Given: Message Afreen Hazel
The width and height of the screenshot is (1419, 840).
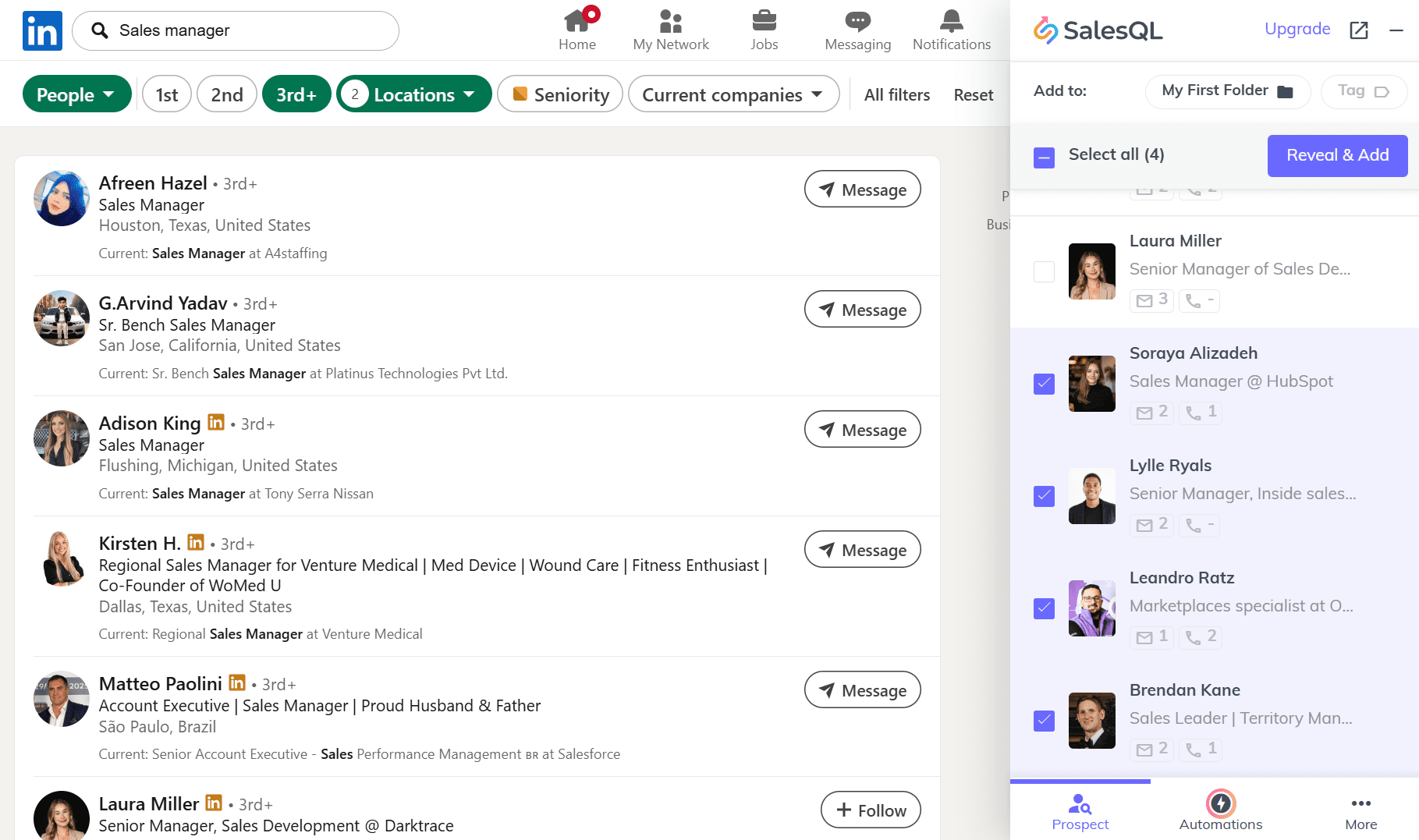Looking at the screenshot, I should (862, 190).
